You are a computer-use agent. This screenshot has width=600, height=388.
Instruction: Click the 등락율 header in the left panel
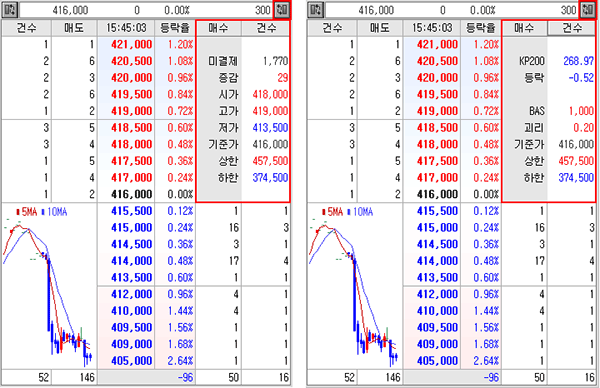[x=175, y=28]
